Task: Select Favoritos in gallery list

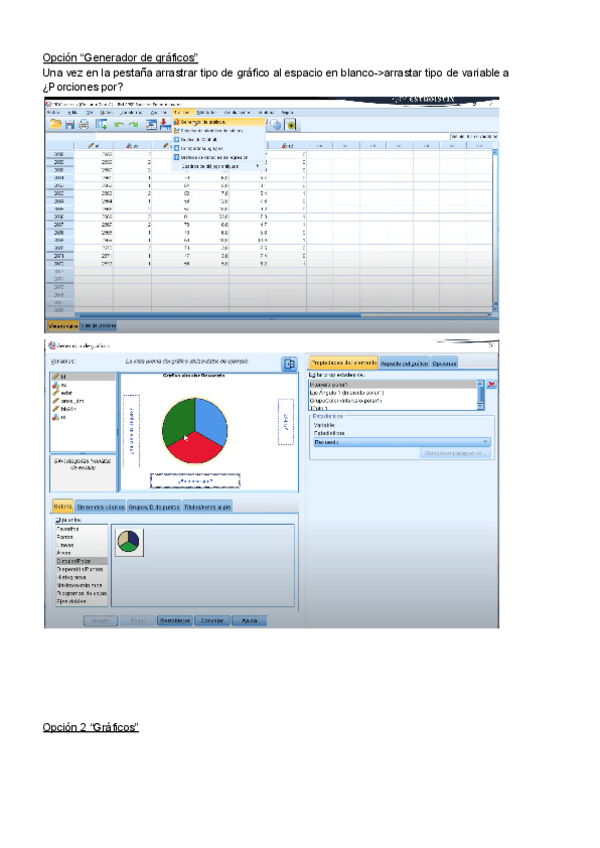Action: [82, 529]
